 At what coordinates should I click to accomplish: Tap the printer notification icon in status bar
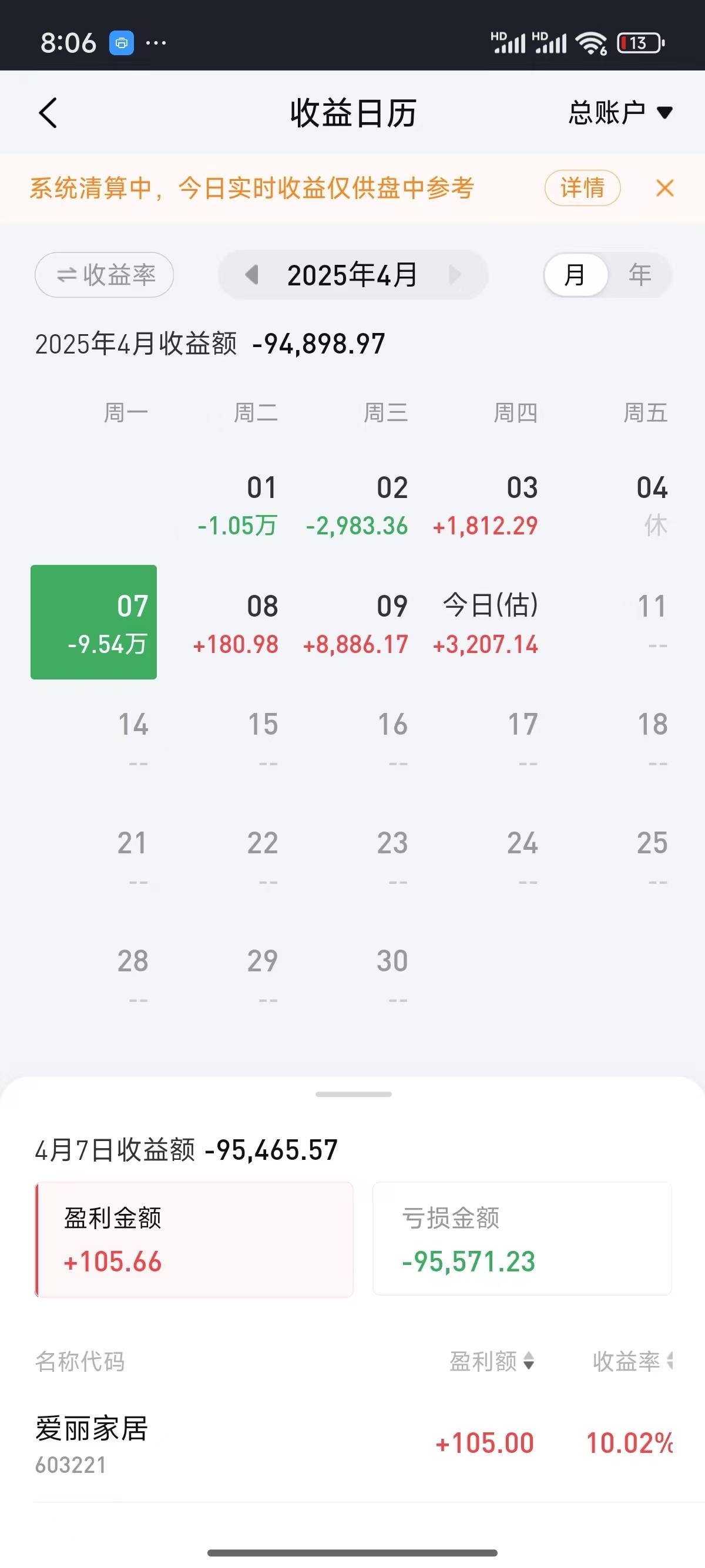(121, 43)
